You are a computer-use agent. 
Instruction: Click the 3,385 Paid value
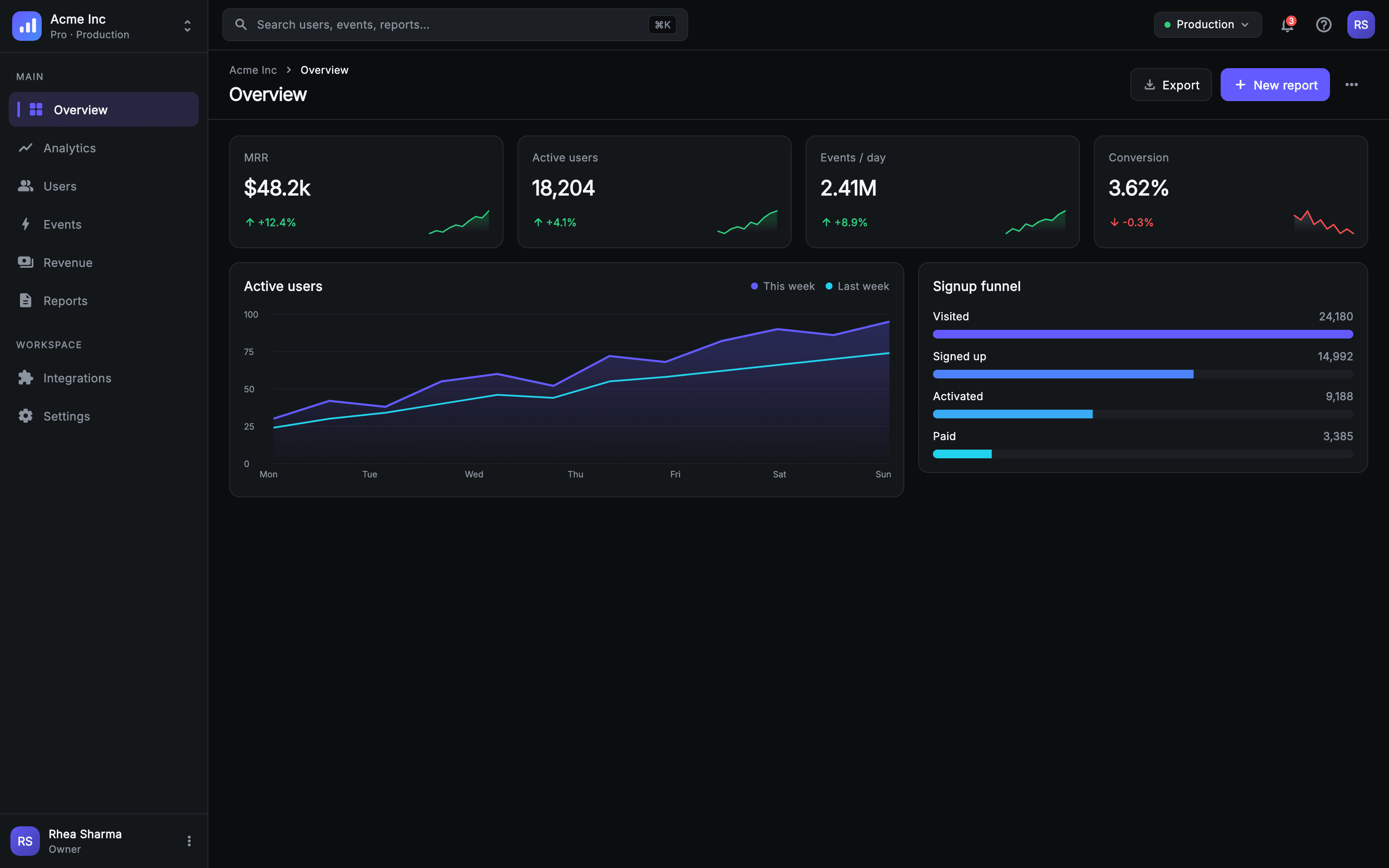tap(1338, 436)
